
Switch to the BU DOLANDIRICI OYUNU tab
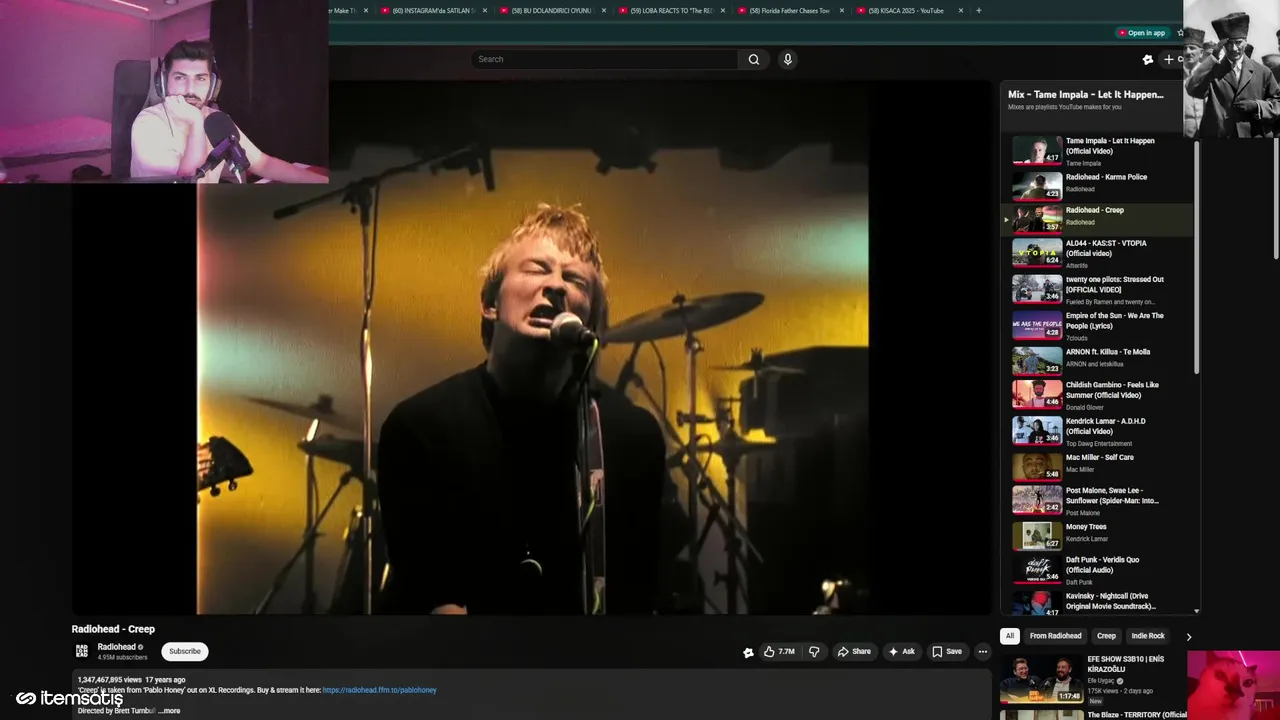552,10
